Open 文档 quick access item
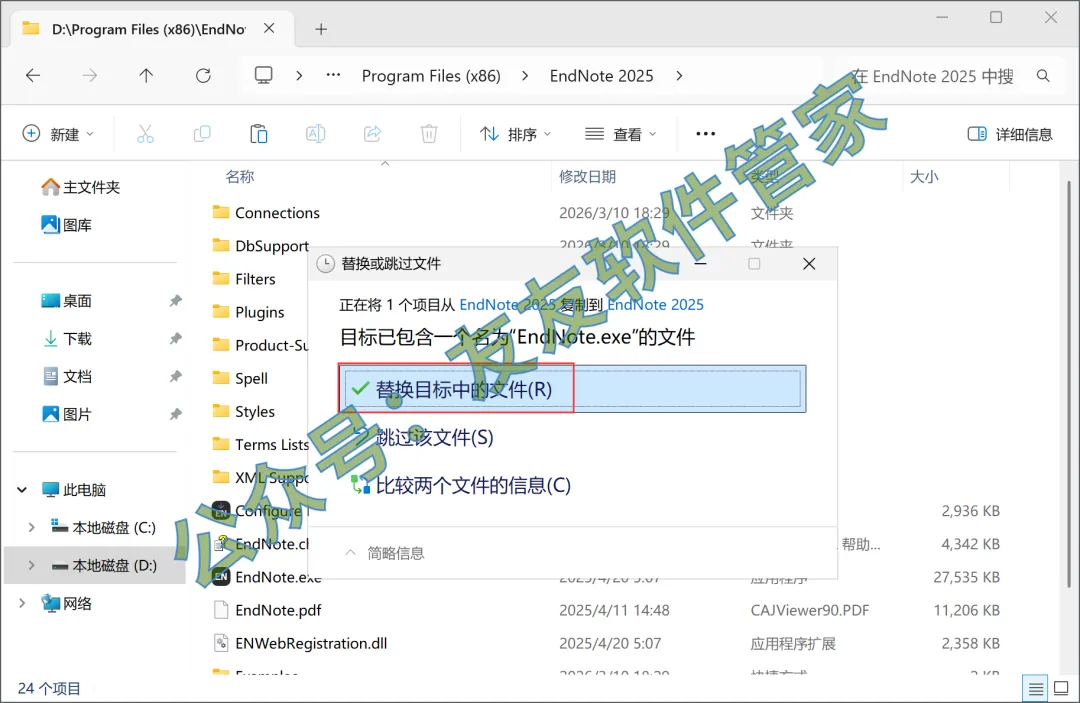The width and height of the screenshot is (1080, 703). (67, 377)
